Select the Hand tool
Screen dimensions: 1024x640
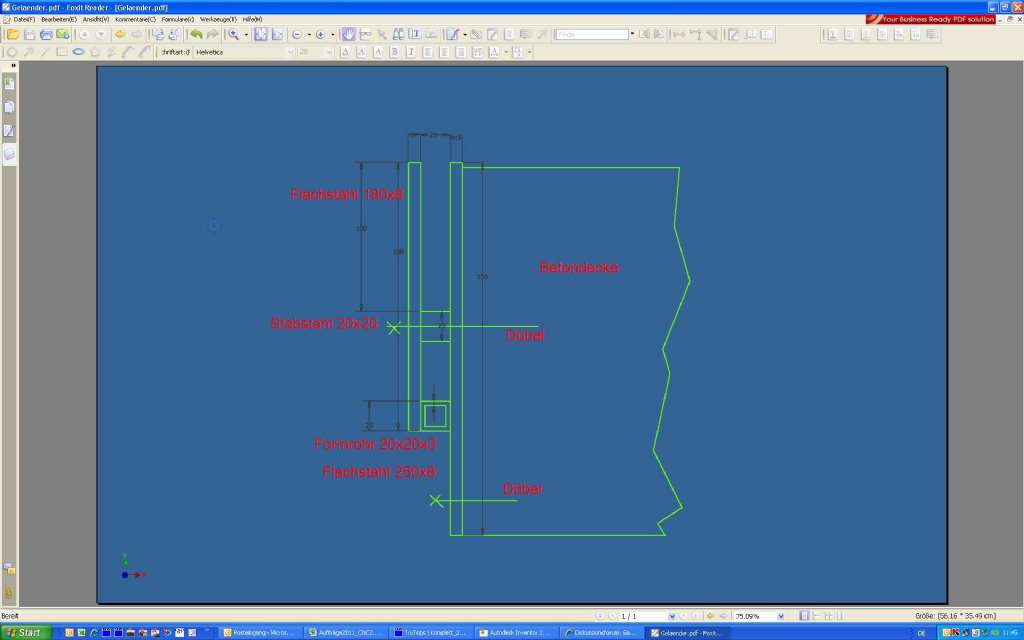[x=349, y=35]
